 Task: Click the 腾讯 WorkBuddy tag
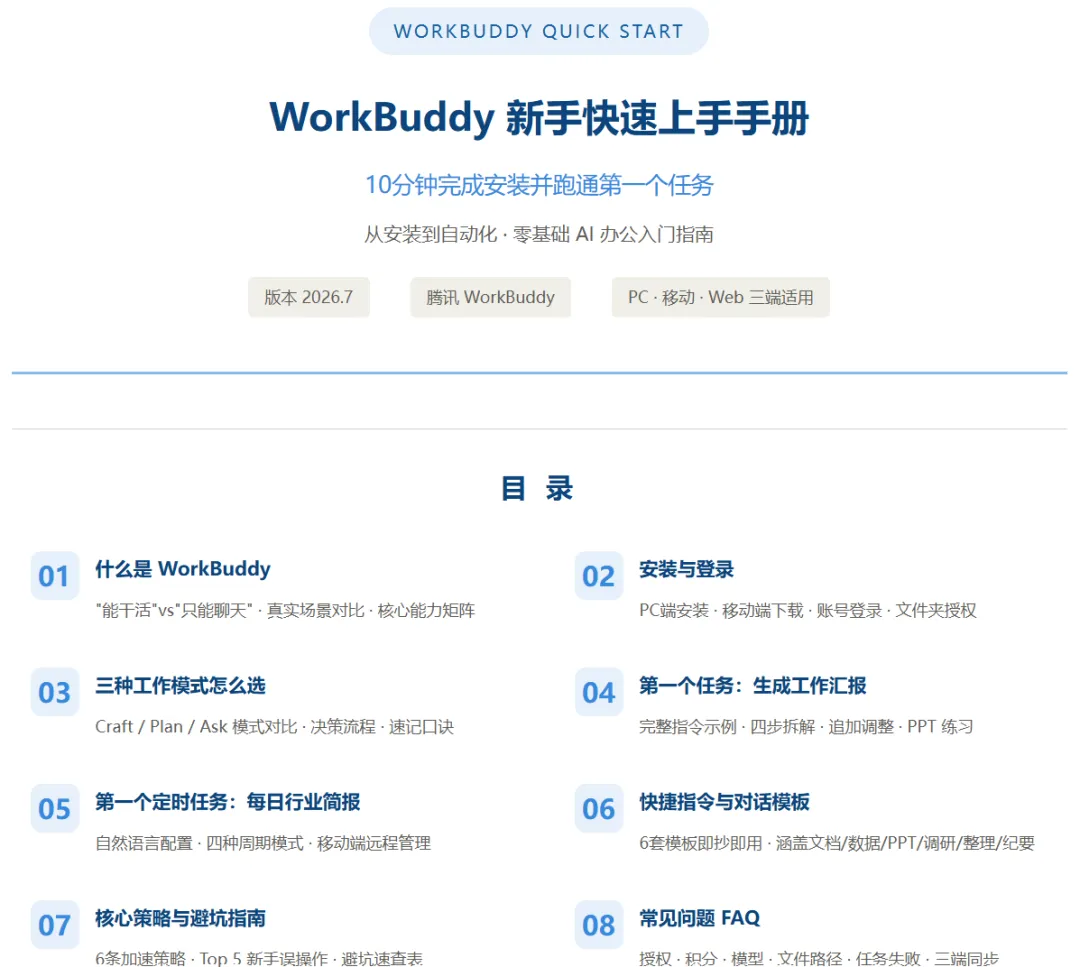[x=490, y=297]
